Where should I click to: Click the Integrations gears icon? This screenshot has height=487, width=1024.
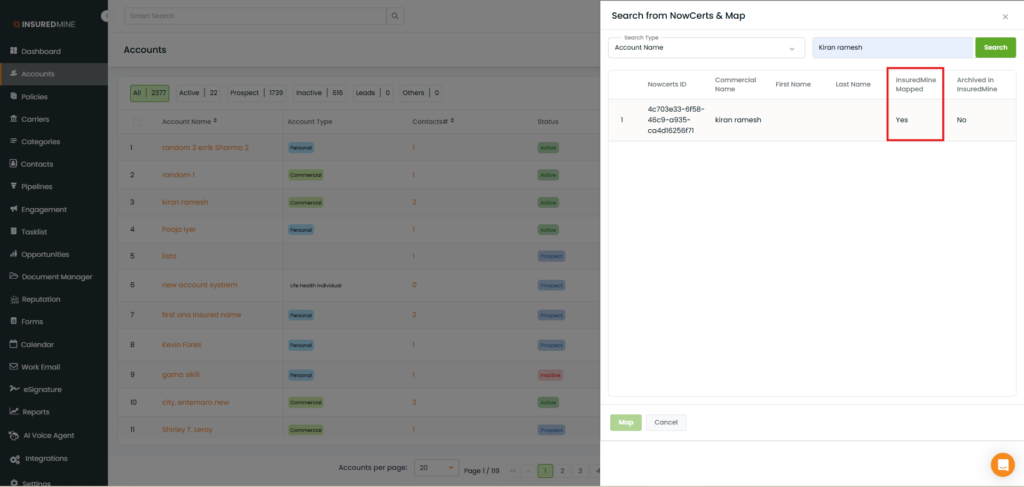[x=13, y=459]
